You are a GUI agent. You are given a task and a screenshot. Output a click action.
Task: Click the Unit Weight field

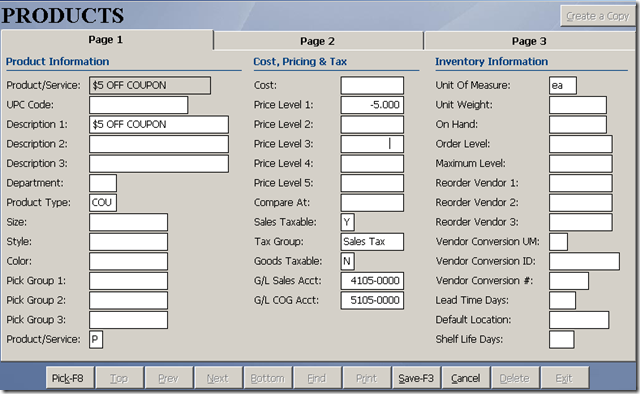click(578, 105)
